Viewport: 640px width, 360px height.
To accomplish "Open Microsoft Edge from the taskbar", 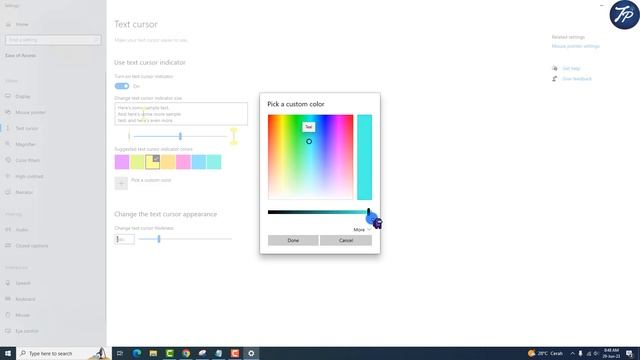I will click(x=137, y=353).
